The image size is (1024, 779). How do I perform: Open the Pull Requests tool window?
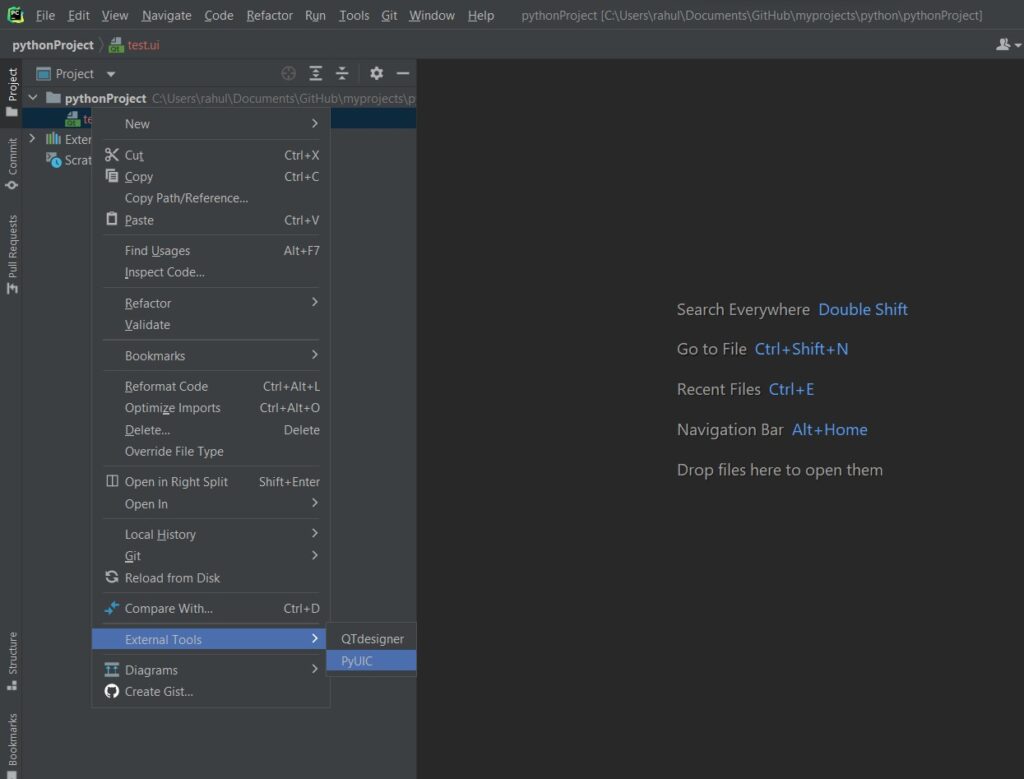pos(12,254)
